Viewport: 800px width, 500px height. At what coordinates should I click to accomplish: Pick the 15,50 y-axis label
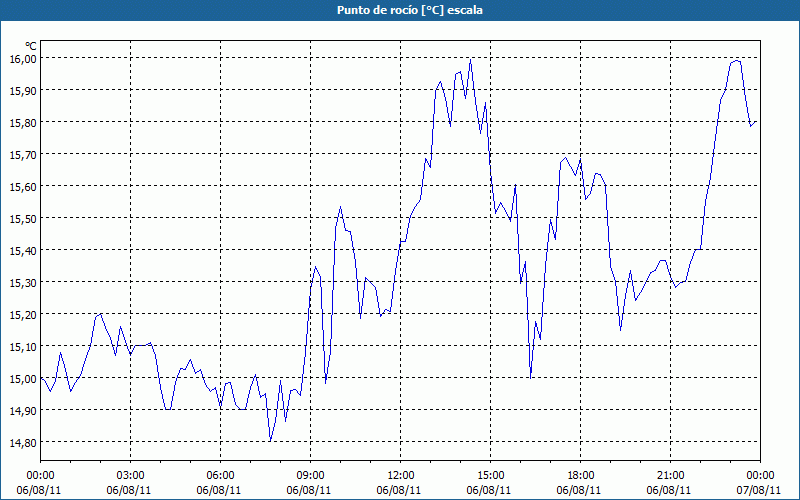tap(23, 218)
